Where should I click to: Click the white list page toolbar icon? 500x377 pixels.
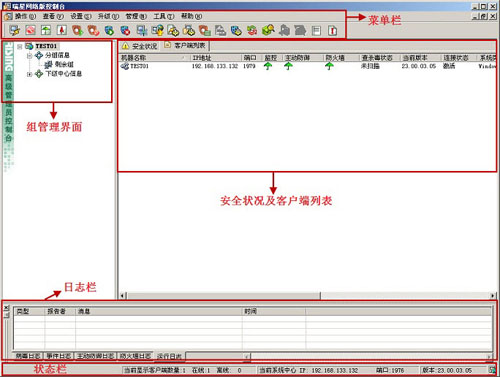(316, 31)
